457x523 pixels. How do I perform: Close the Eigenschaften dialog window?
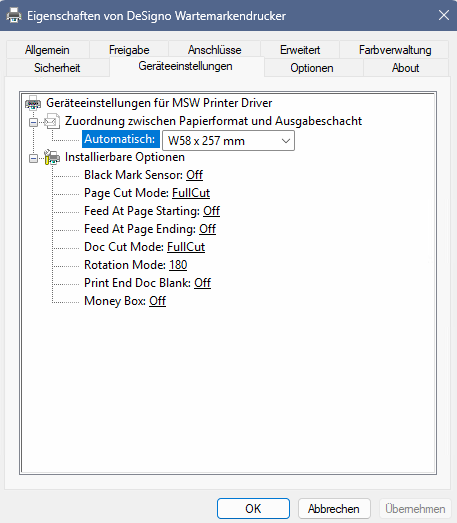coord(444,15)
